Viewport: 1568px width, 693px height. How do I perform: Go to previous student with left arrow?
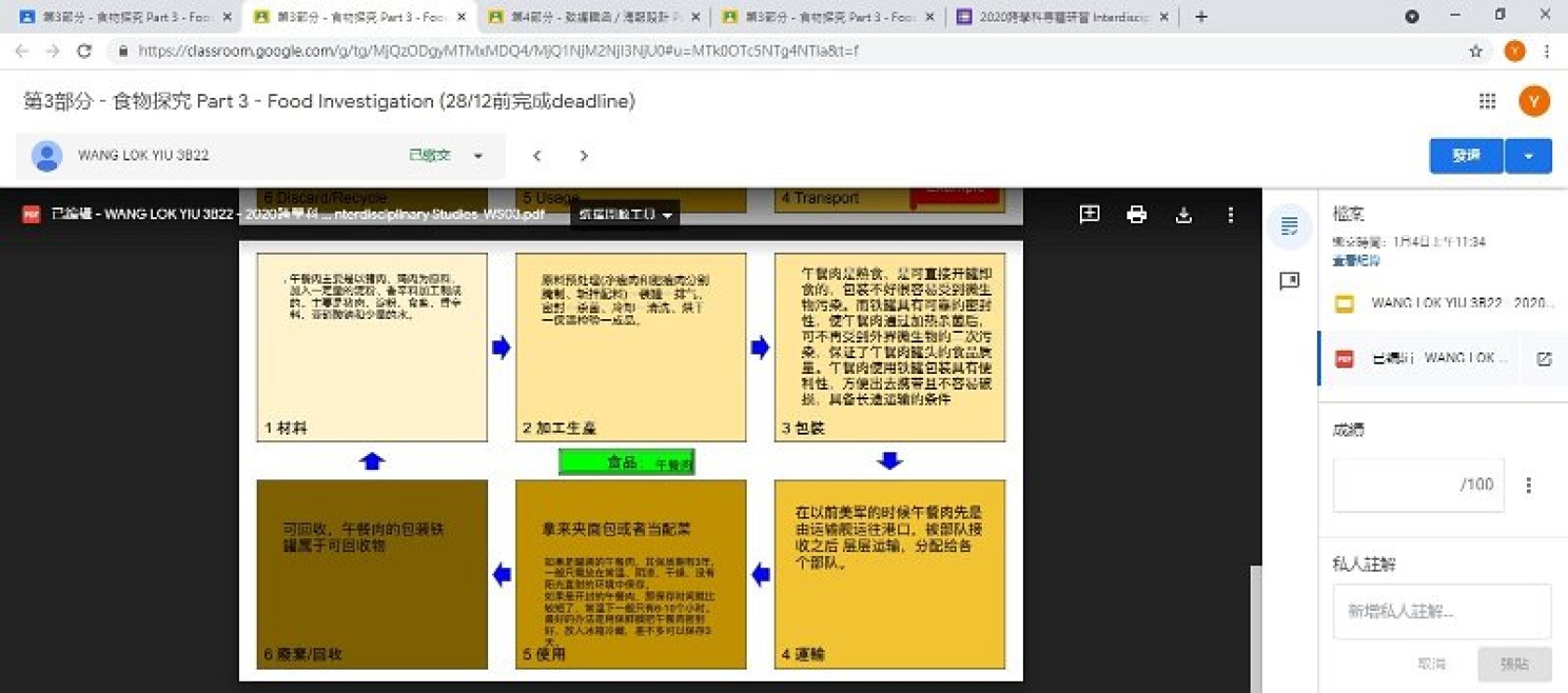point(537,156)
